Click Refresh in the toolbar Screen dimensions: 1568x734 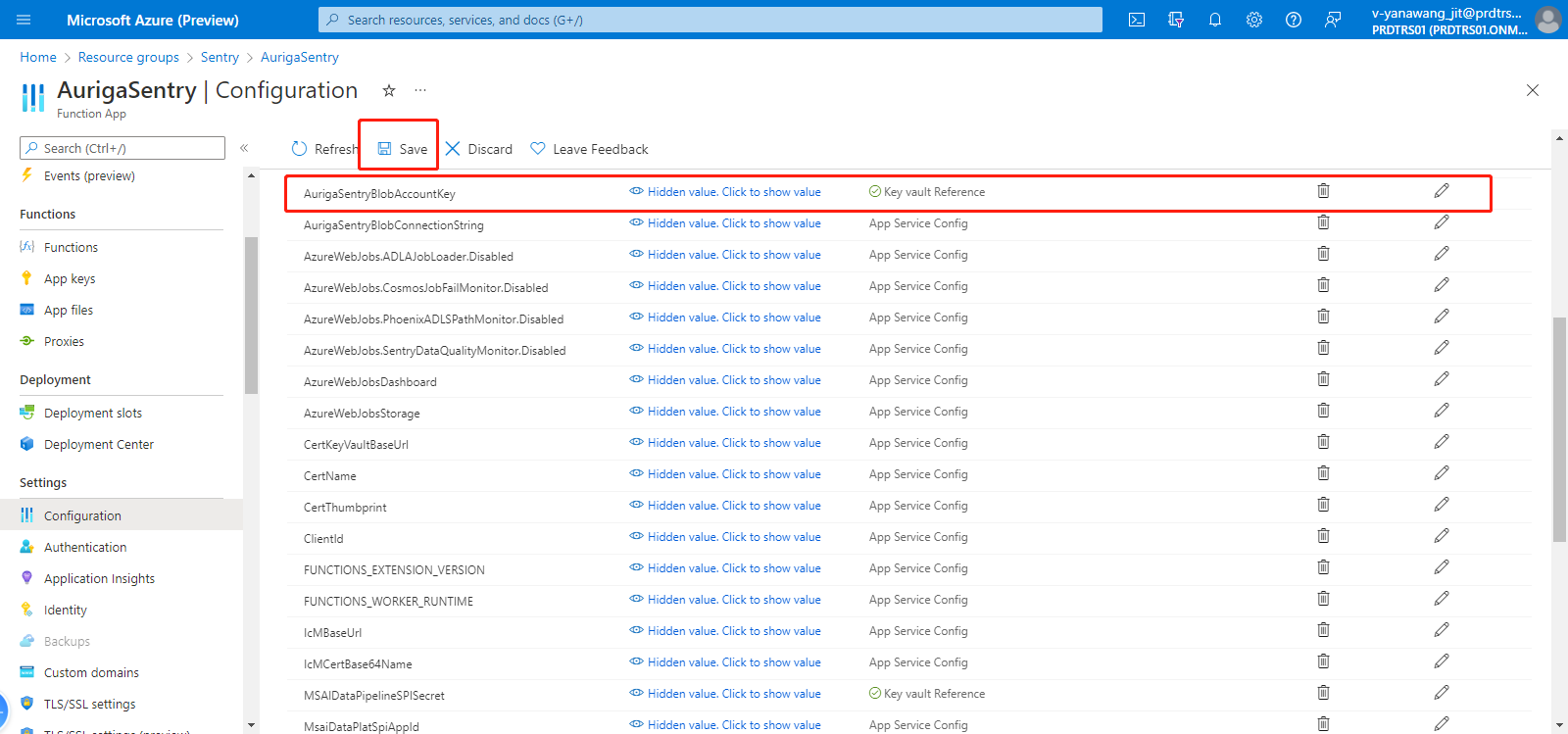tap(325, 149)
